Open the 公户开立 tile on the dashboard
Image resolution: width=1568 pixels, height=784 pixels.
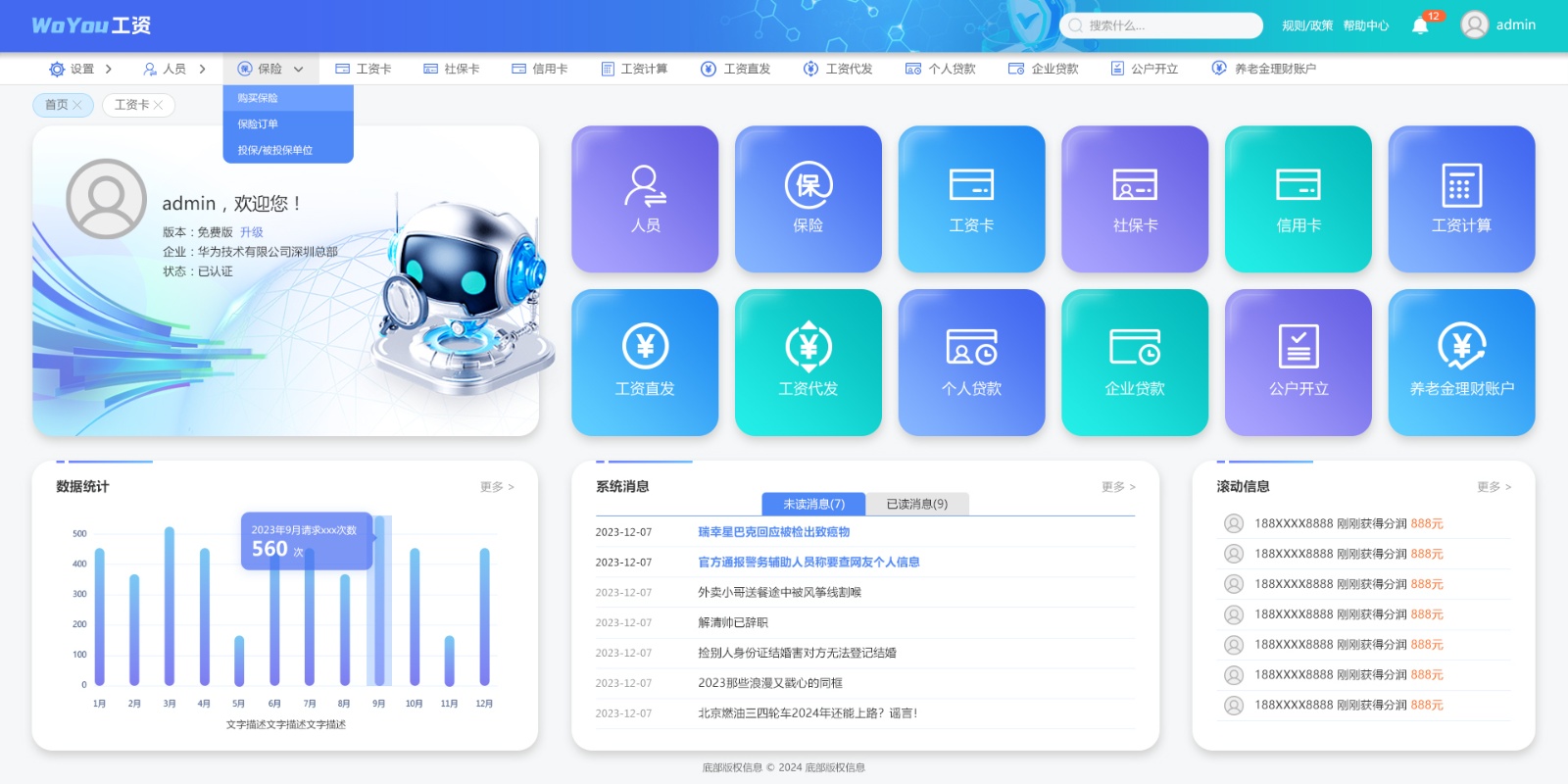pyautogui.click(x=1298, y=363)
